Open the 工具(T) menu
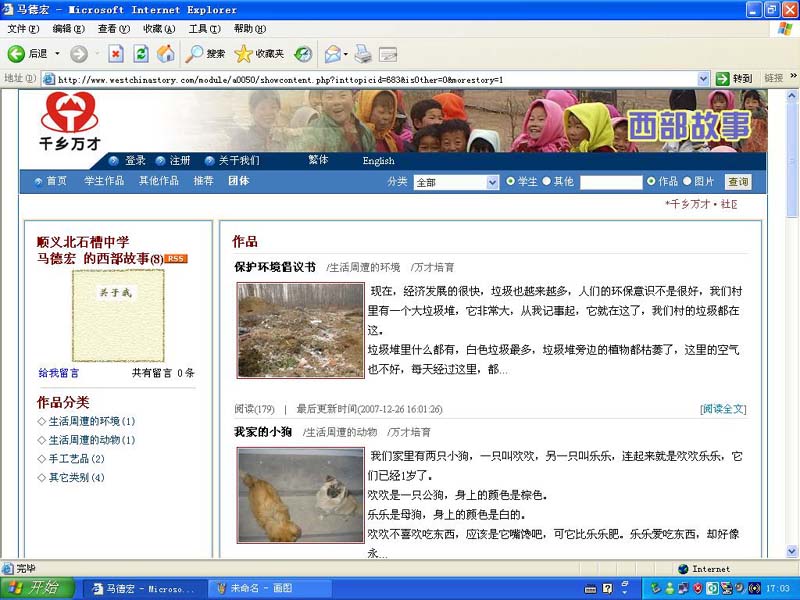This screenshot has height=600, width=800. [205, 29]
